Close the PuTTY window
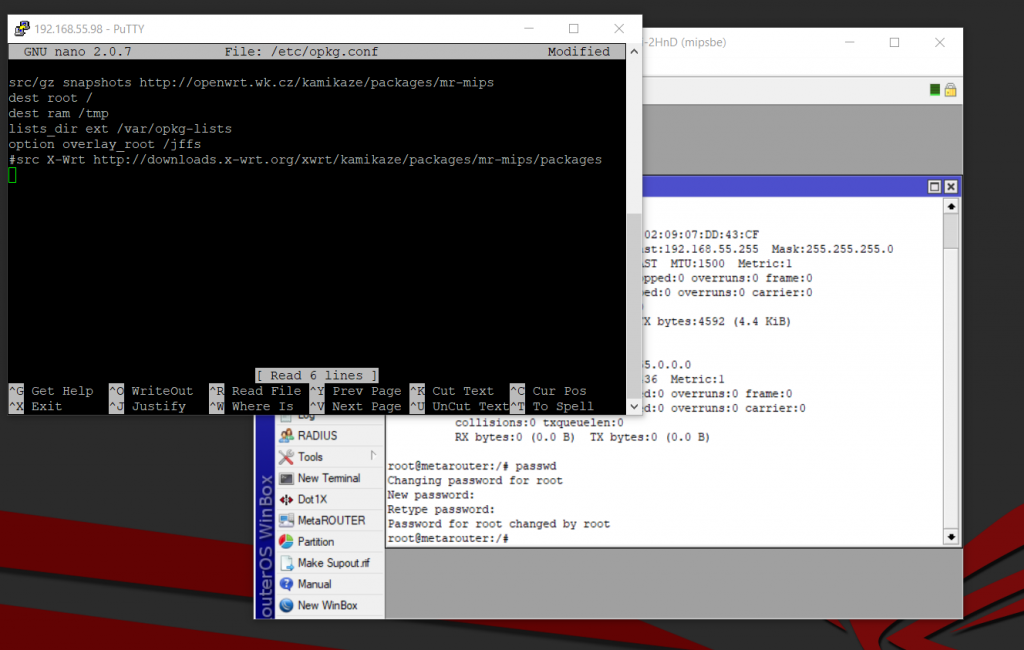 coord(619,28)
